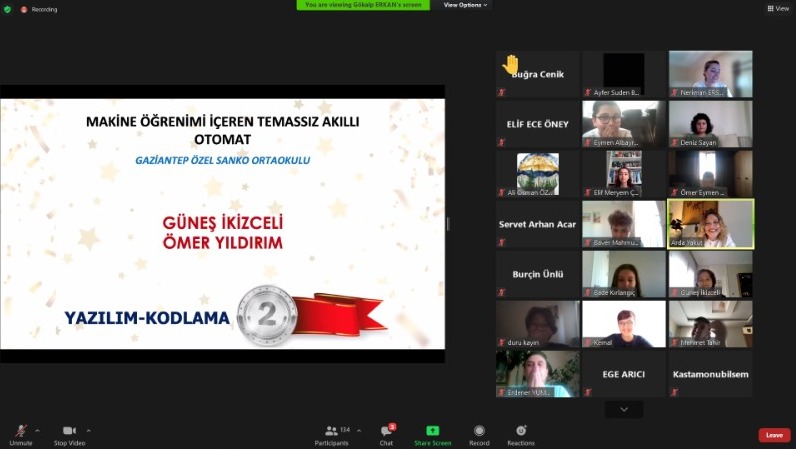Screen dimensions: 796x451
Task: Show next page of gallery participants
Action: click(624, 409)
